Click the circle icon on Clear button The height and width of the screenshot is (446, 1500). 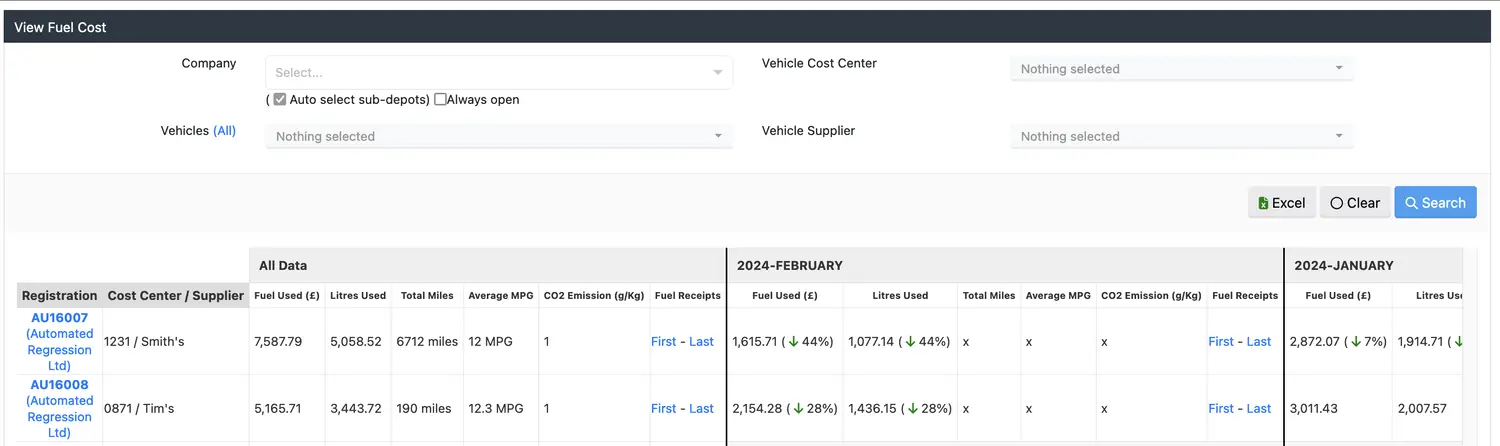coord(1336,203)
